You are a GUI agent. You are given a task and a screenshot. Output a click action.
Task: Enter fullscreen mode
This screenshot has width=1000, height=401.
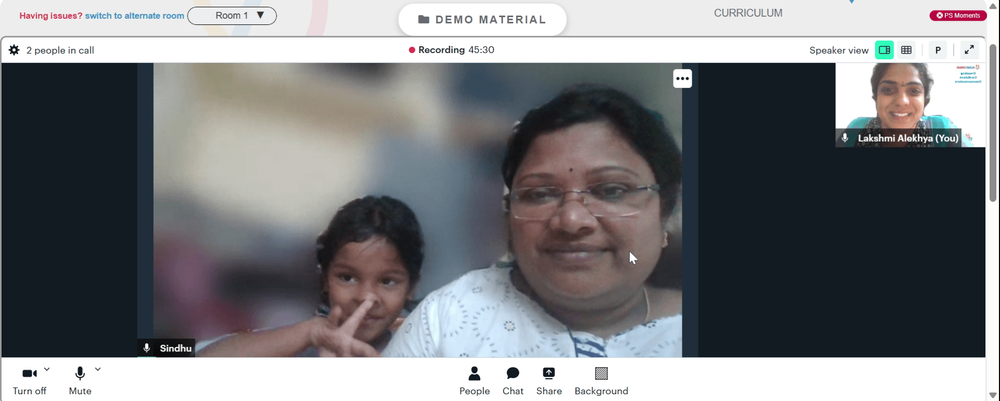coord(969,50)
